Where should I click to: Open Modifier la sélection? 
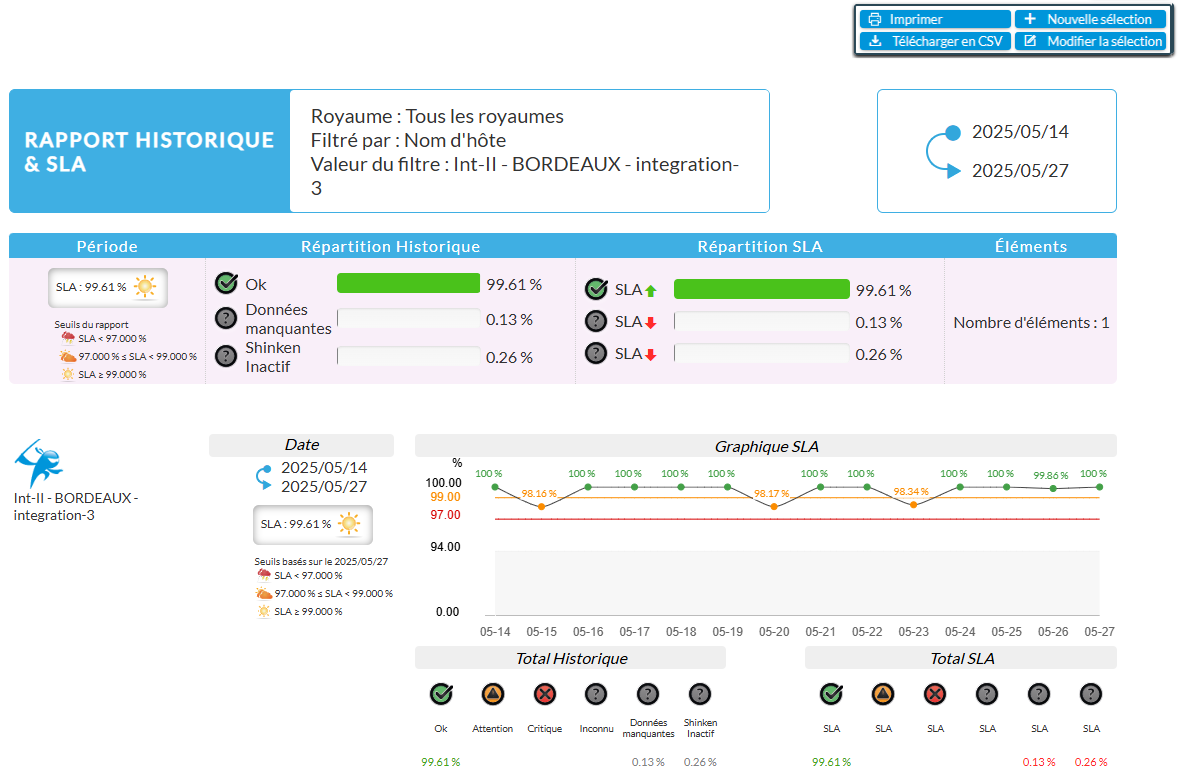click(1090, 41)
